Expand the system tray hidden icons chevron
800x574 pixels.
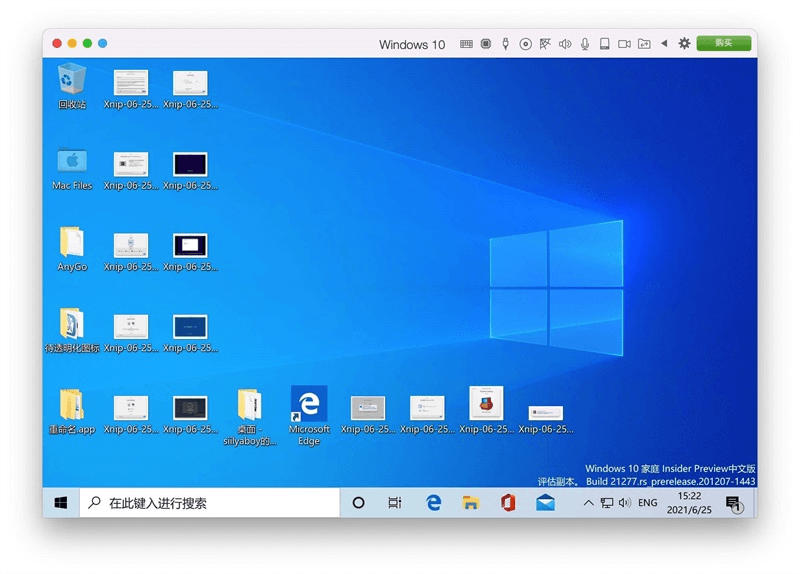pyautogui.click(x=589, y=503)
